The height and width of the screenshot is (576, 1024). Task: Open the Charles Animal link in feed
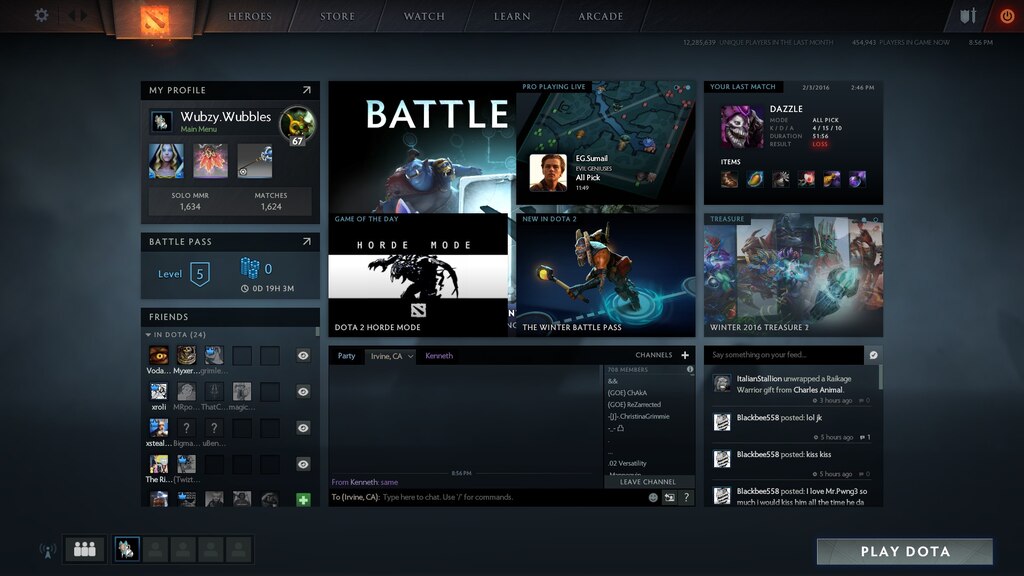pos(818,390)
